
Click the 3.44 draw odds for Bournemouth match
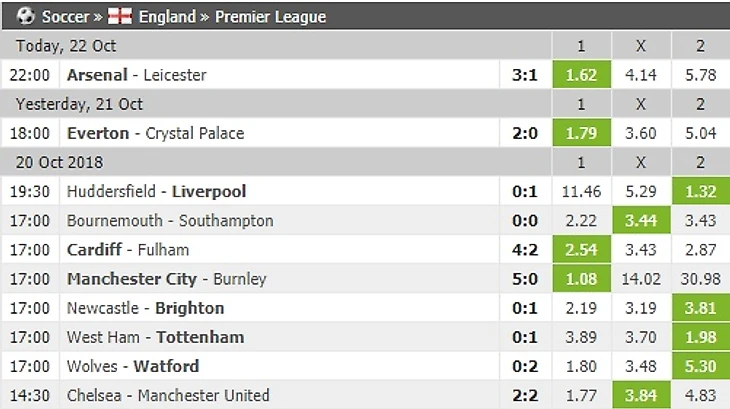tap(640, 220)
